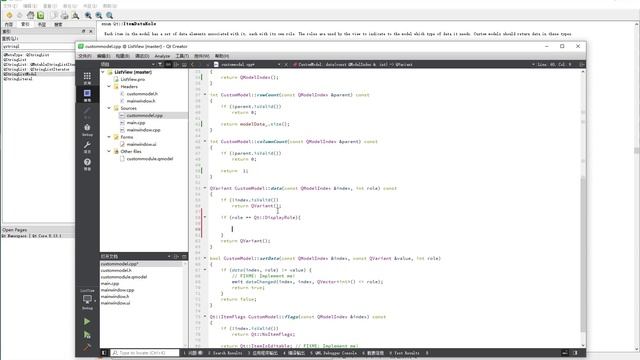Click the go back arrow in editor toolbar
This screenshot has width=640, height=360.
(x=193, y=64)
